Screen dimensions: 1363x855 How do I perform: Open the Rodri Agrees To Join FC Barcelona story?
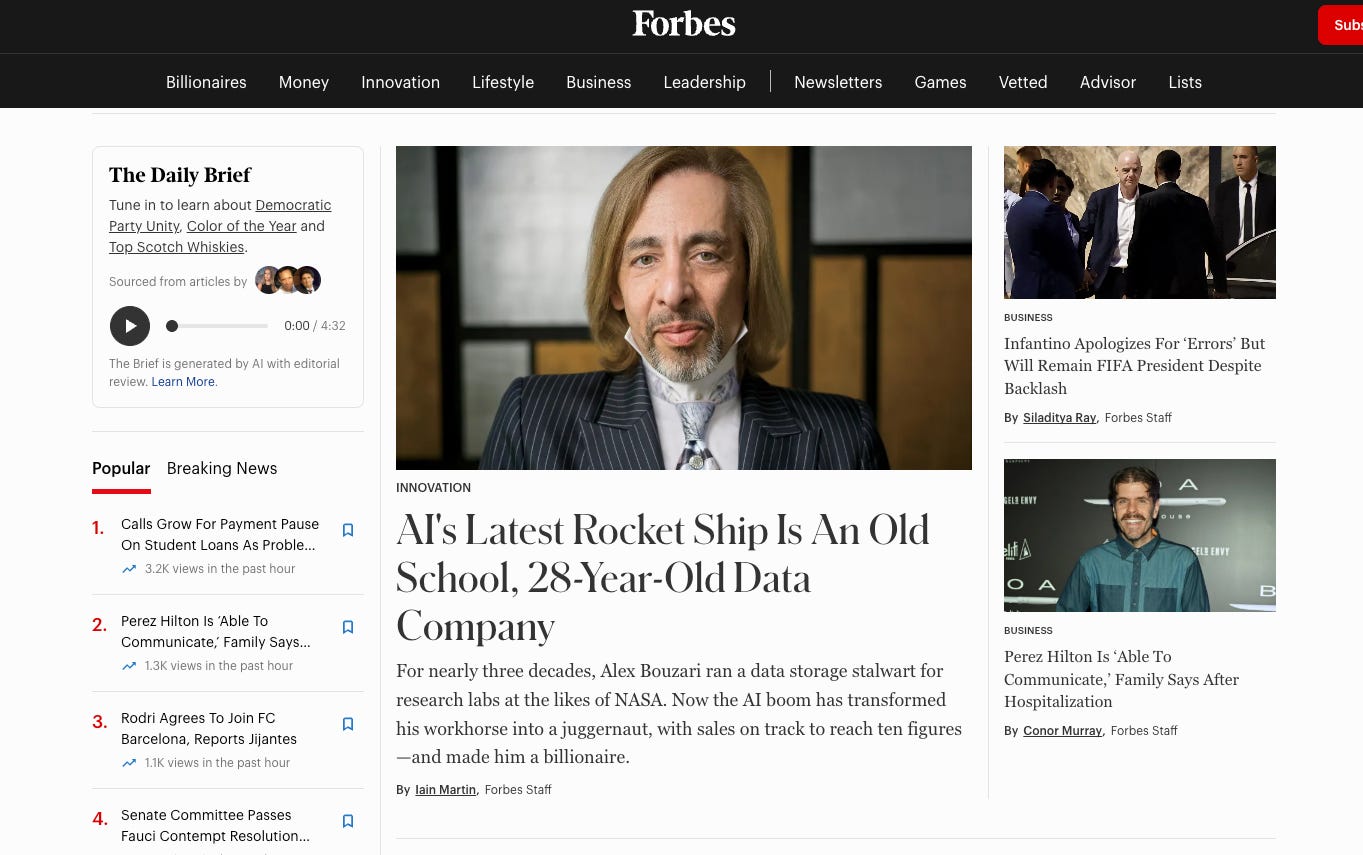click(x=209, y=728)
